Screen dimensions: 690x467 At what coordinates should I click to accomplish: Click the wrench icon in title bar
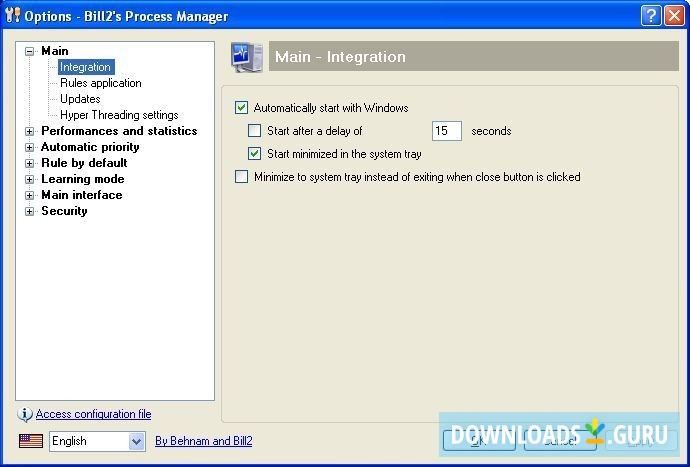coord(12,15)
